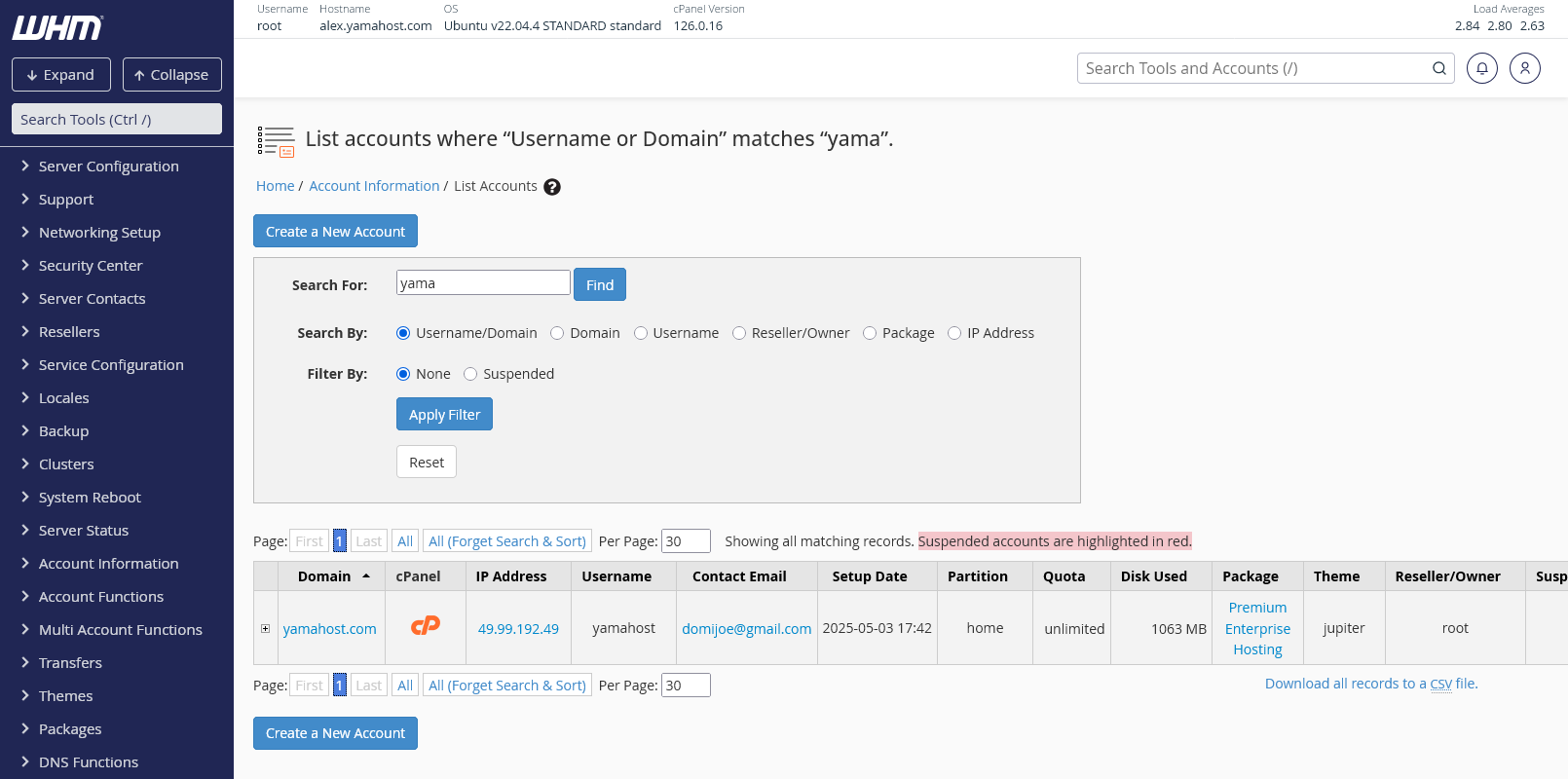Expand Support menu
The height and width of the screenshot is (779, 1568).
(117, 200)
